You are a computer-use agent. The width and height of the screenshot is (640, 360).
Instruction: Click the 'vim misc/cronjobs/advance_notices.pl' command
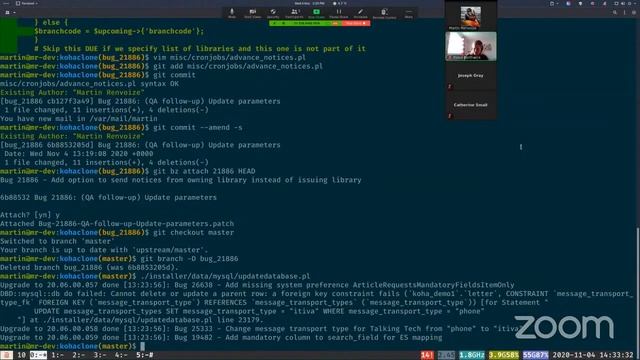(229, 57)
